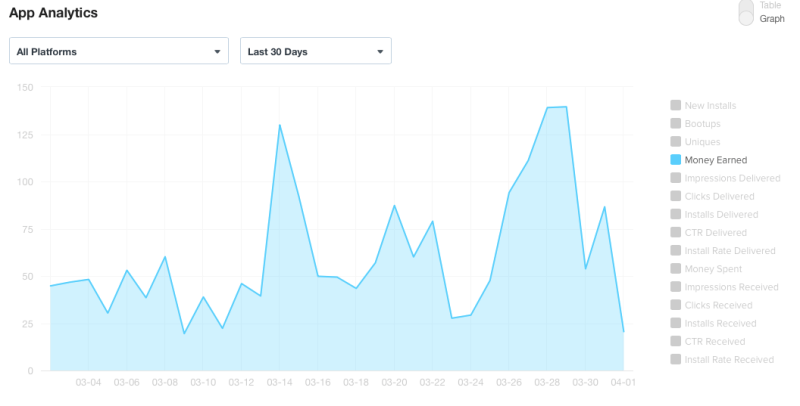Check the Bootups legend box
800x406 pixels.
(676, 123)
